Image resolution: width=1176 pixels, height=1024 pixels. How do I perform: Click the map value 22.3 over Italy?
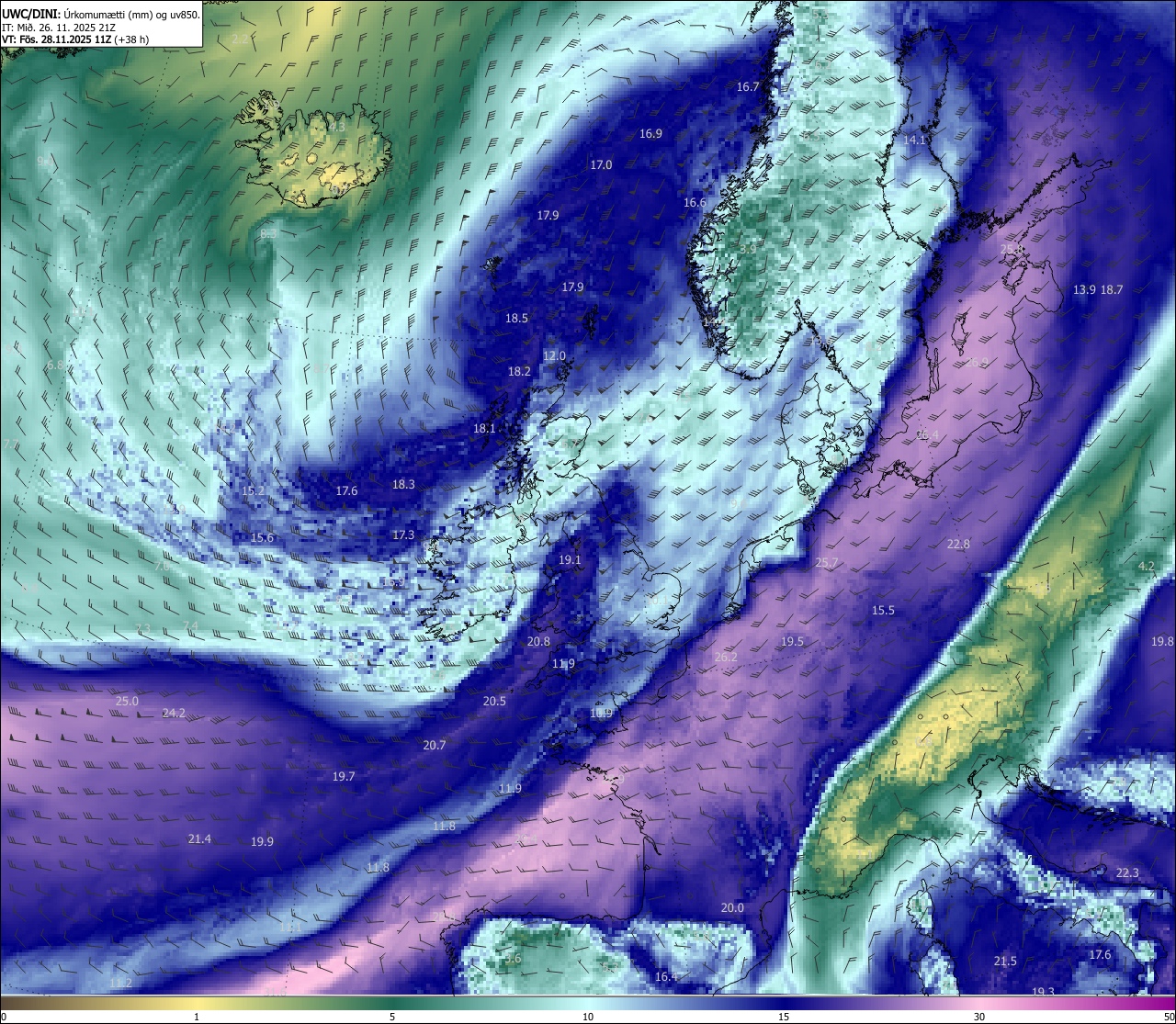1127,873
